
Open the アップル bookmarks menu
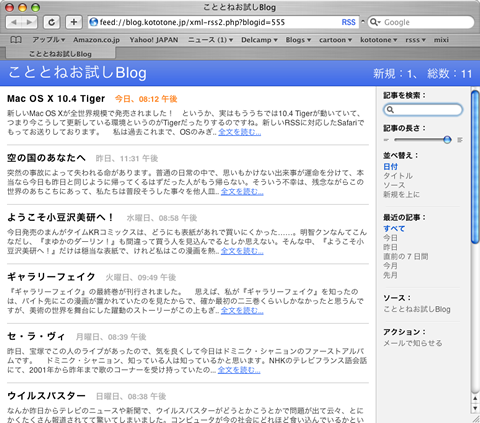(x=49, y=40)
